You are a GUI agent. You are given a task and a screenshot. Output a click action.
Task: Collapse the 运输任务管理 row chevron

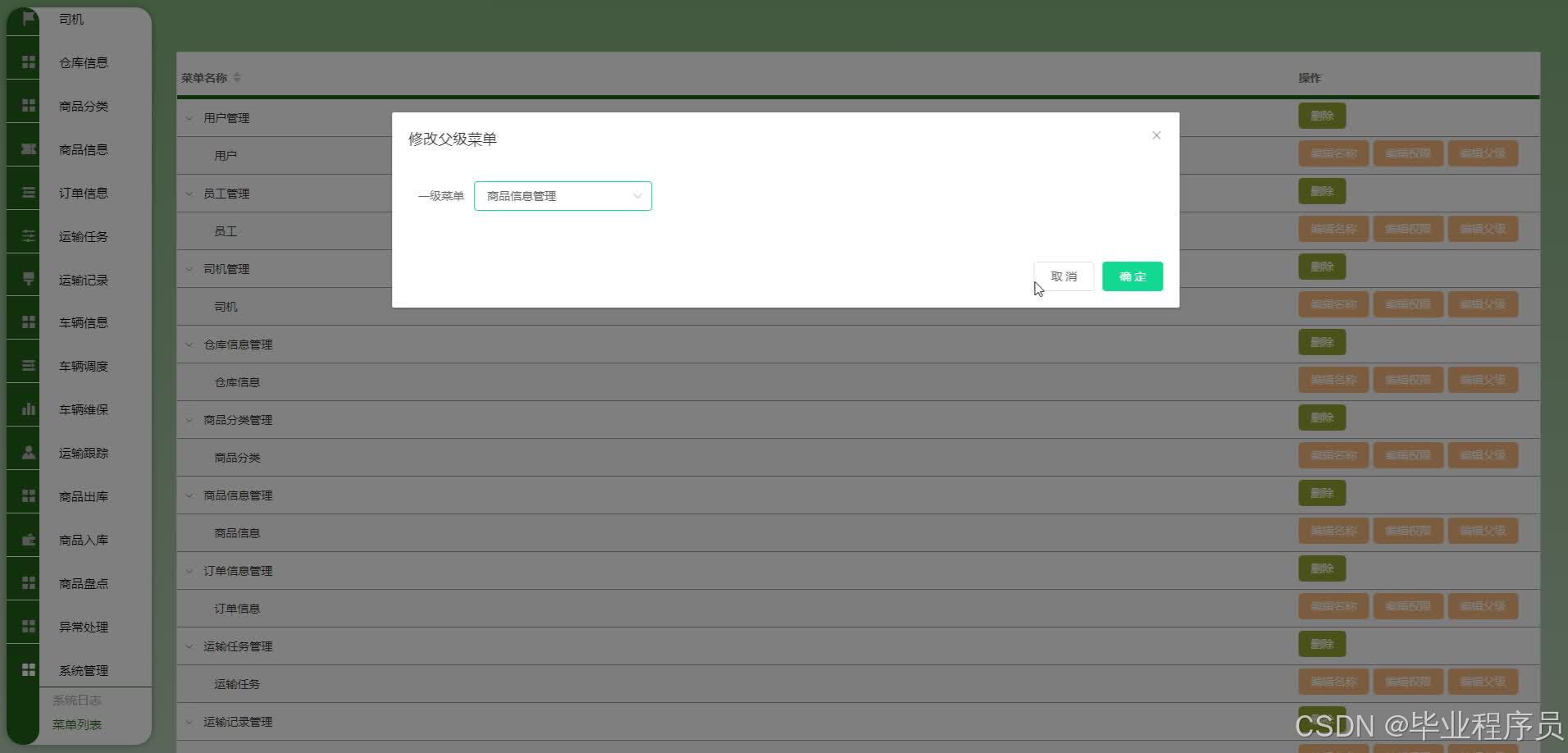[x=189, y=646]
